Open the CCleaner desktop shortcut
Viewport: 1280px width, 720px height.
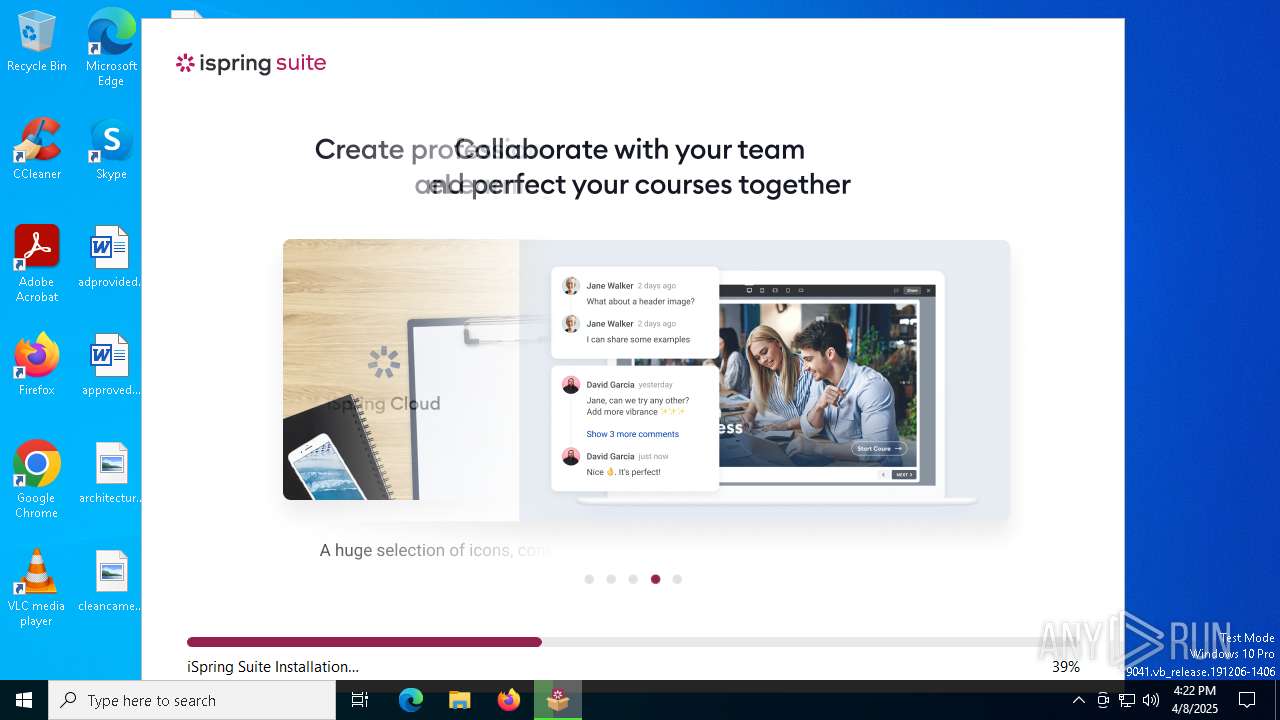(x=37, y=149)
